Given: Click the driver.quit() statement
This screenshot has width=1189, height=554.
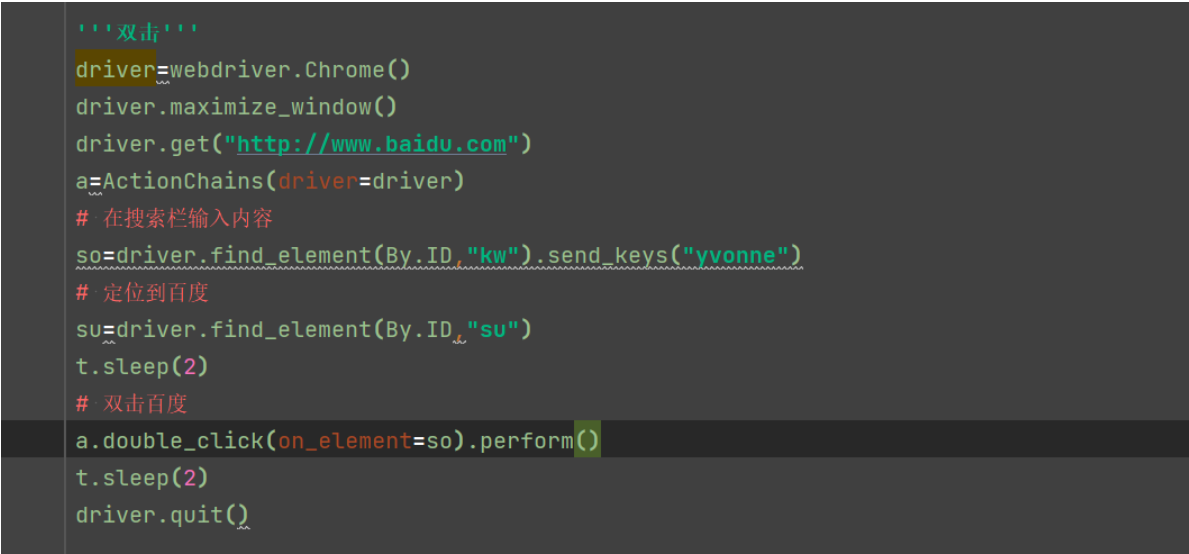Looking at the screenshot, I should tap(161, 515).
